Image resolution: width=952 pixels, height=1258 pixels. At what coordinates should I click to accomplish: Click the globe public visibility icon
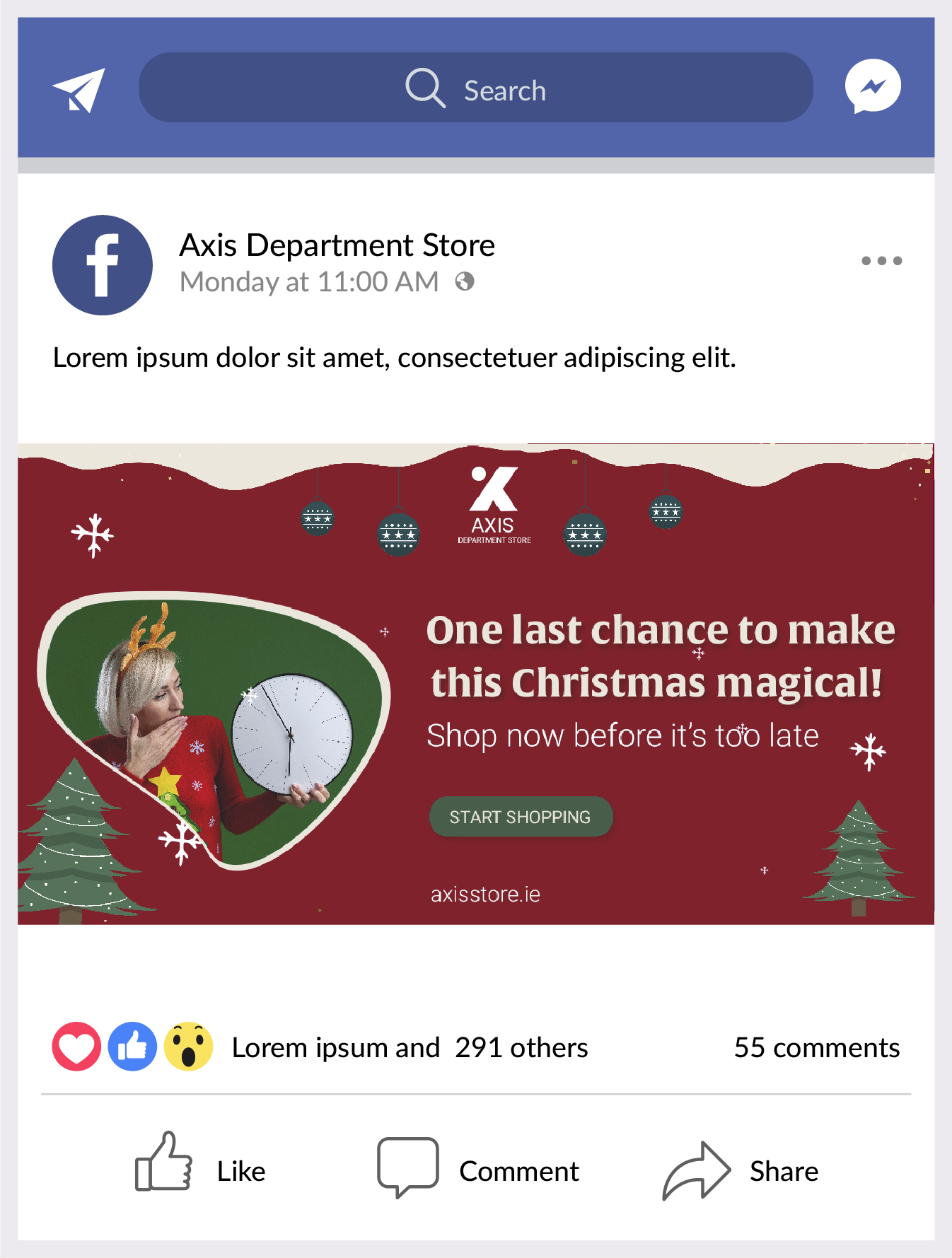tap(465, 281)
